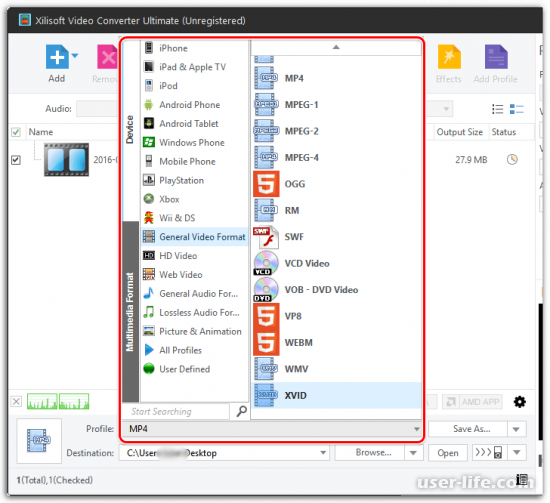
Task: Choose OGG HTML5 format
Action: (x=337, y=184)
